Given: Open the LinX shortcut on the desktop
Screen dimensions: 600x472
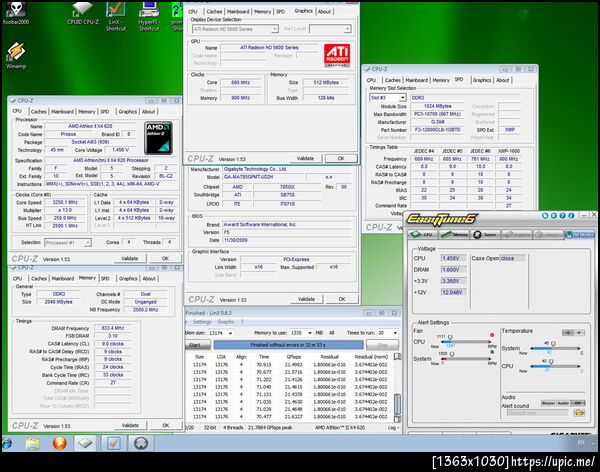Looking at the screenshot, I should [x=116, y=16].
